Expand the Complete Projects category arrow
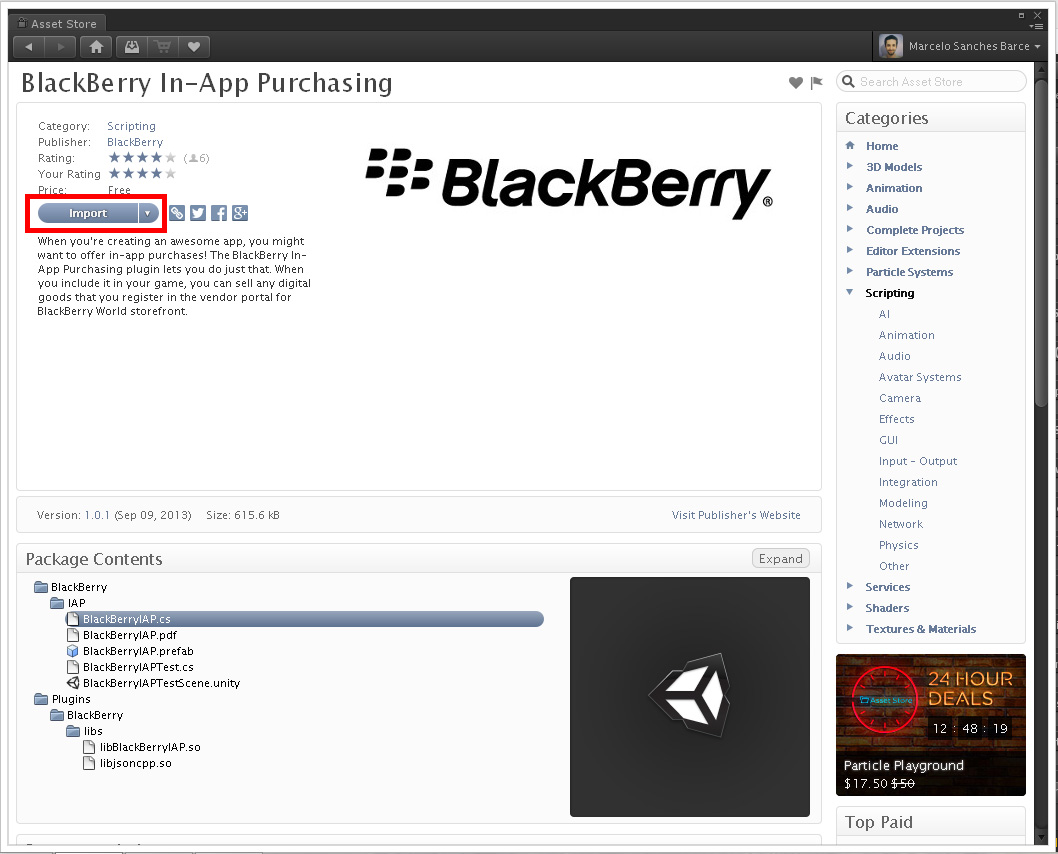1058x854 pixels. click(850, 229)
